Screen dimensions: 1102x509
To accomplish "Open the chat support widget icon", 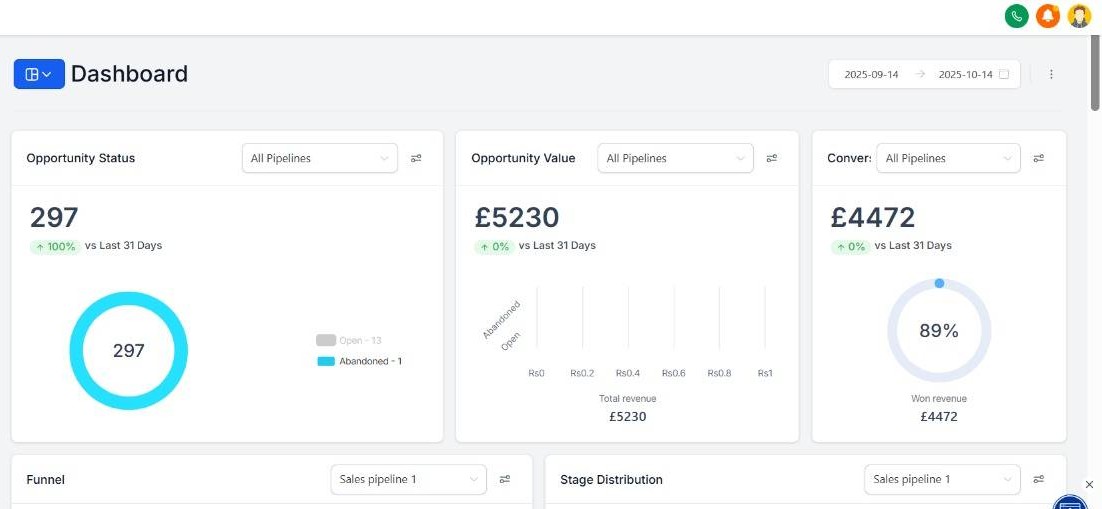I will point(1072,502).
